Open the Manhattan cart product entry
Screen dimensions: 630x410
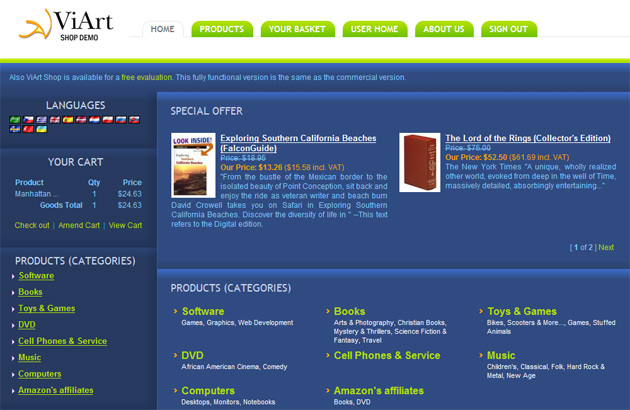point(37,194)
